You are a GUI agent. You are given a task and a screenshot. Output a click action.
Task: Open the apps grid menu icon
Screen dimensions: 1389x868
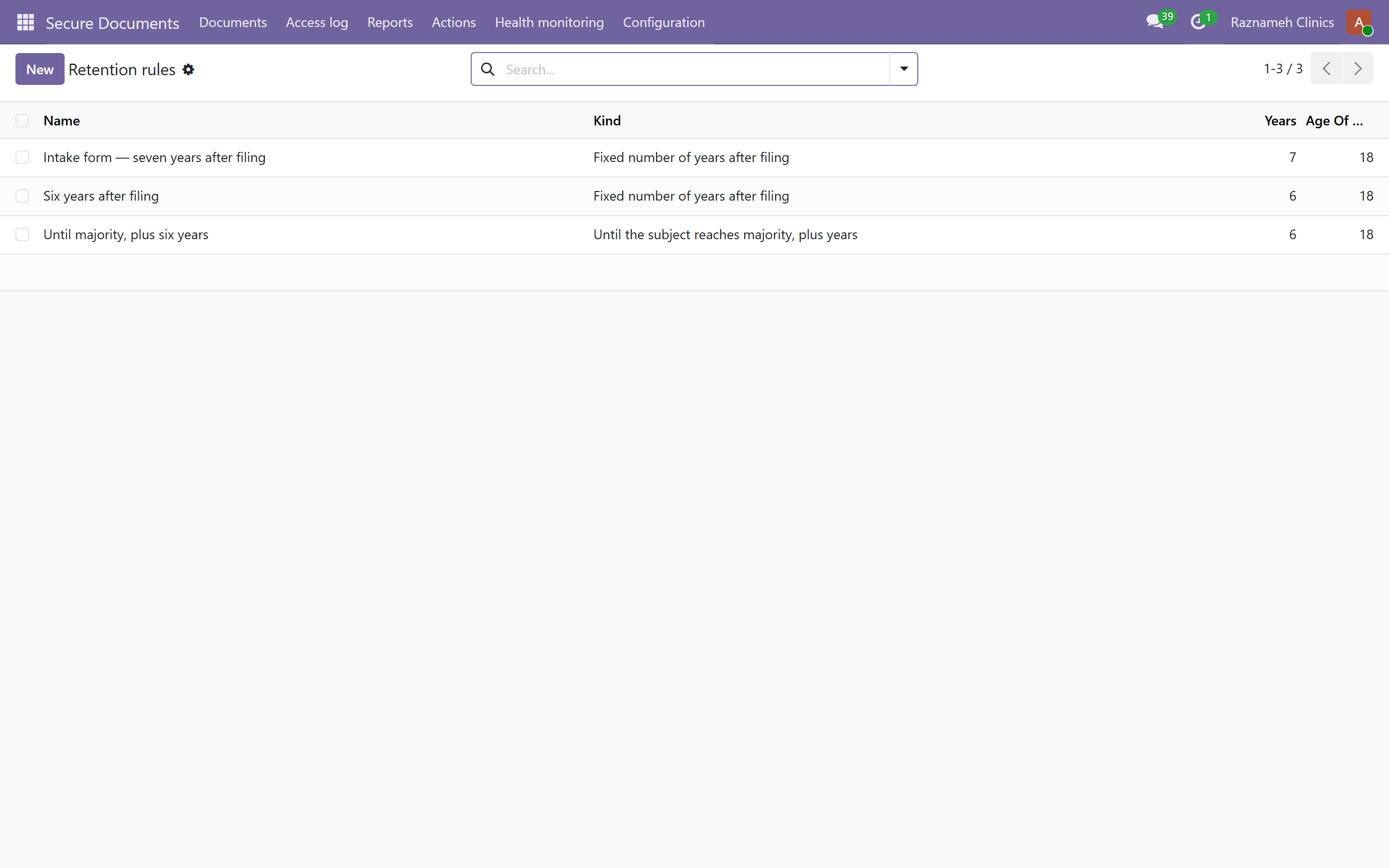25,22
